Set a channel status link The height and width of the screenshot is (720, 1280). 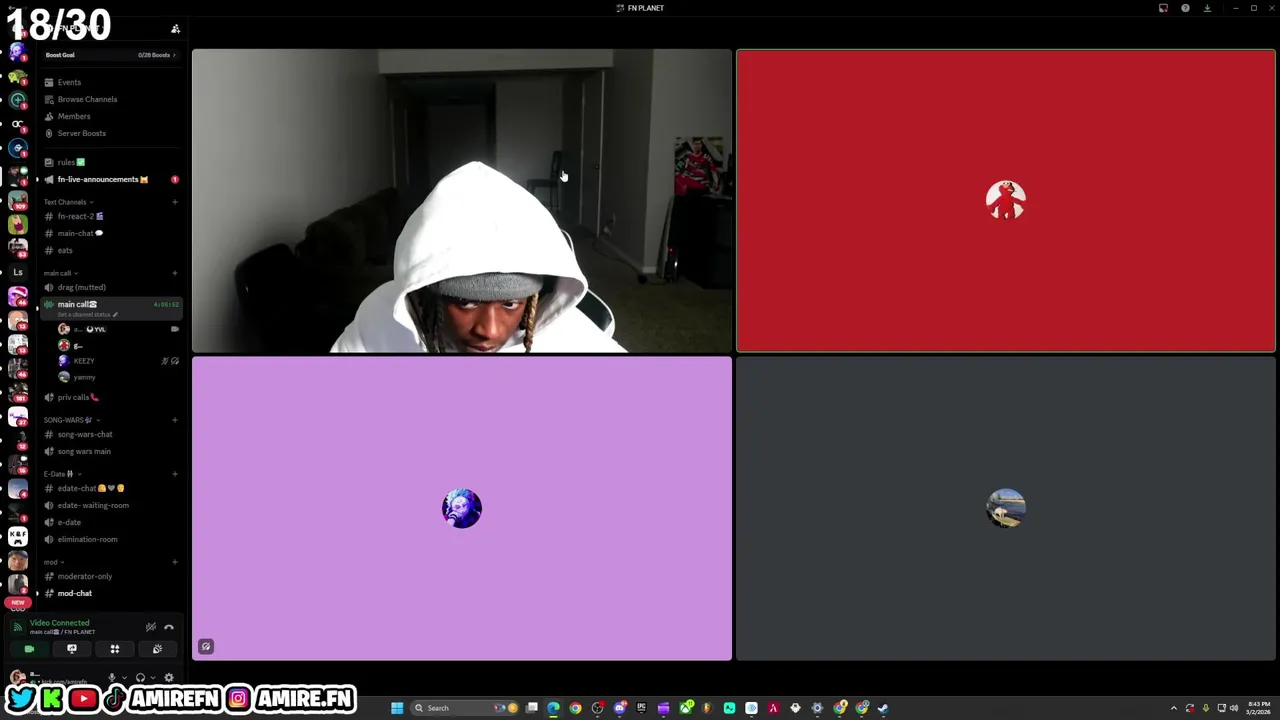[x=87, y=314]
